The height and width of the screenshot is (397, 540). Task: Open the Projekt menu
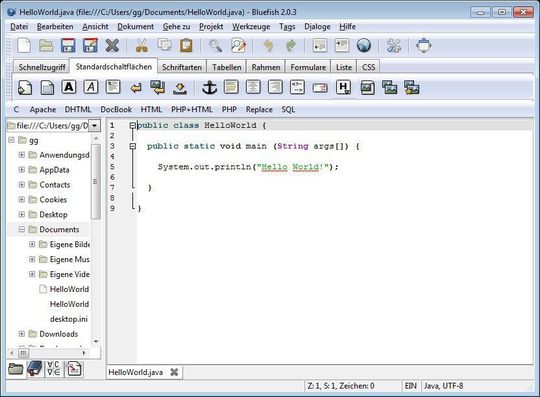211,27
